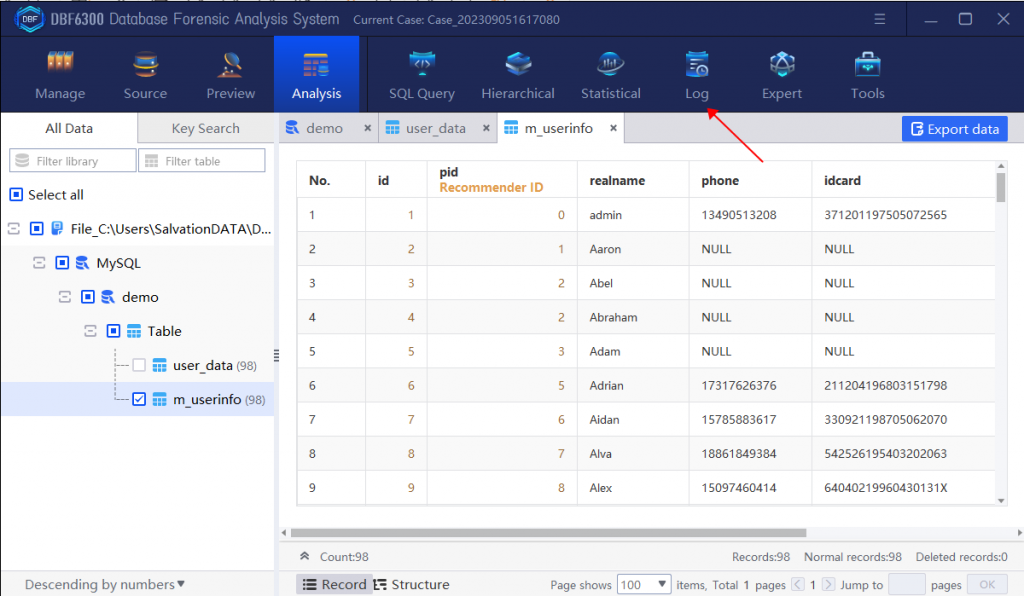Collapse the MySQL tree node

click(x=39, y=262)
